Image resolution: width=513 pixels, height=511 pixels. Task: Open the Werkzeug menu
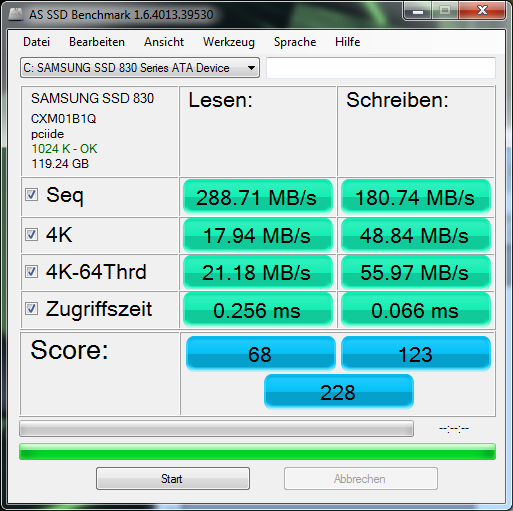click(229, 42)
